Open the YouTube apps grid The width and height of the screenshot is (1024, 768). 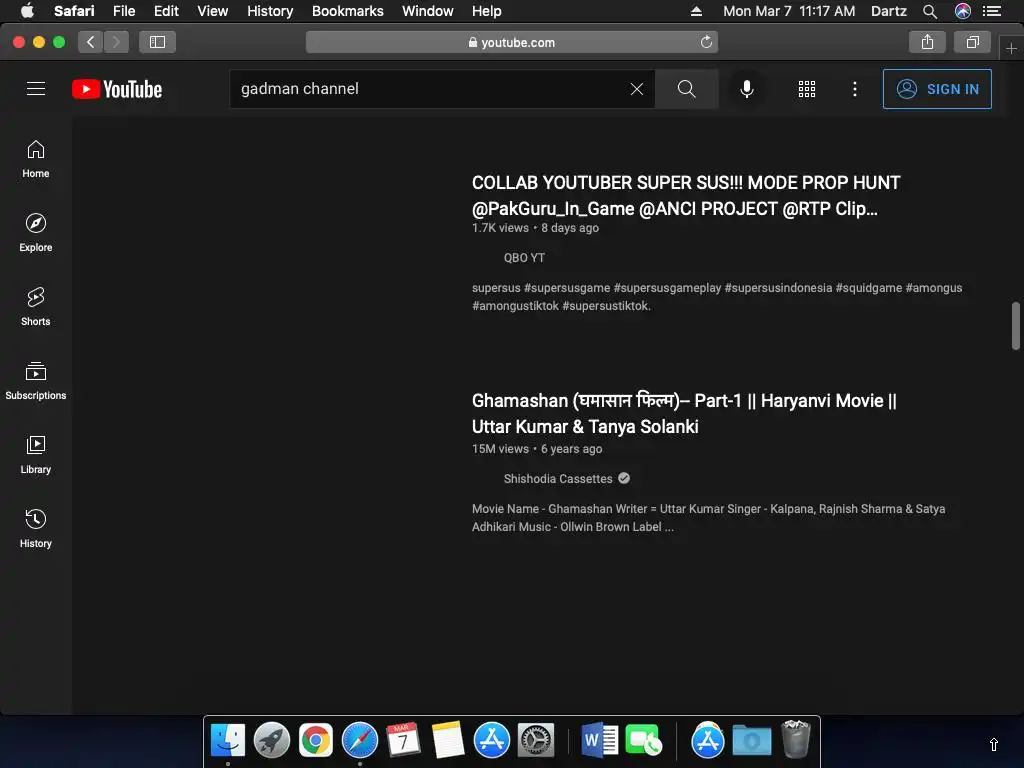coord(807,89)
